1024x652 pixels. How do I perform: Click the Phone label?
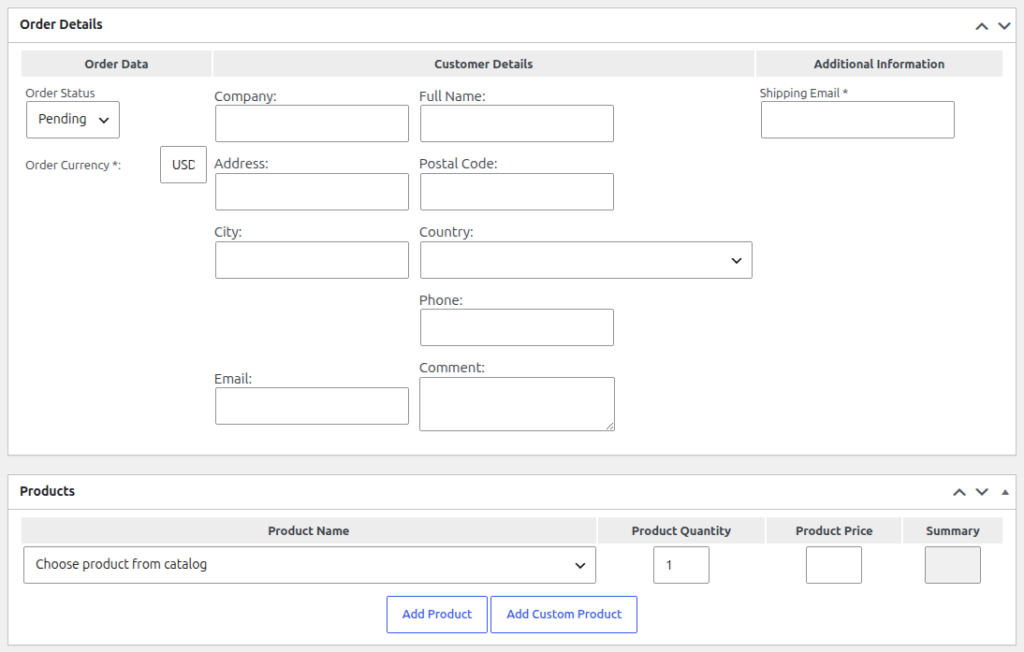click(441, 300)
